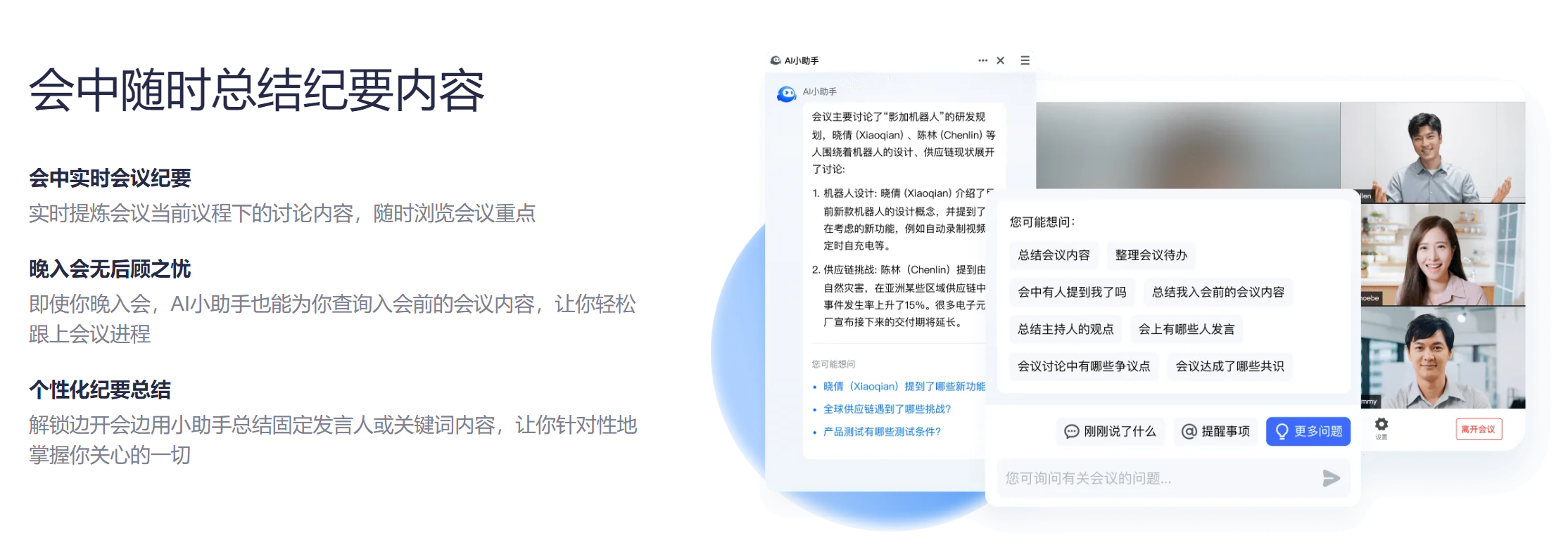Select the middle woman participant video thumbnail
The width and height of the screenshot is (1568, 559).
coord(1442,255)
